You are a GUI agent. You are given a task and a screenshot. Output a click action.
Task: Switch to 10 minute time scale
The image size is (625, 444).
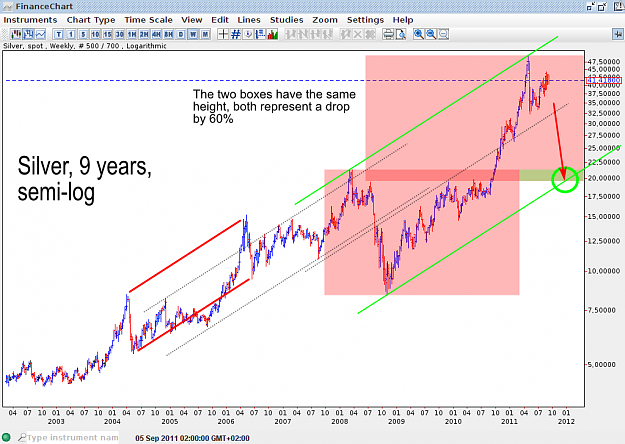[95, 35]
